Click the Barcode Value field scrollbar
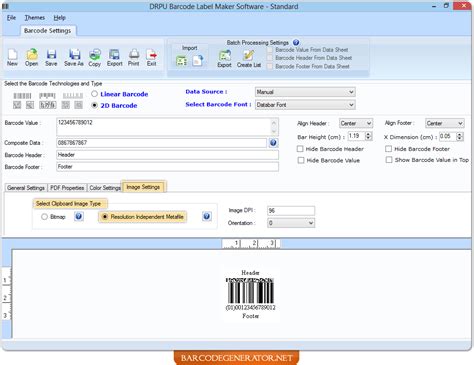The image size is (474, 365). pos(274,127)
